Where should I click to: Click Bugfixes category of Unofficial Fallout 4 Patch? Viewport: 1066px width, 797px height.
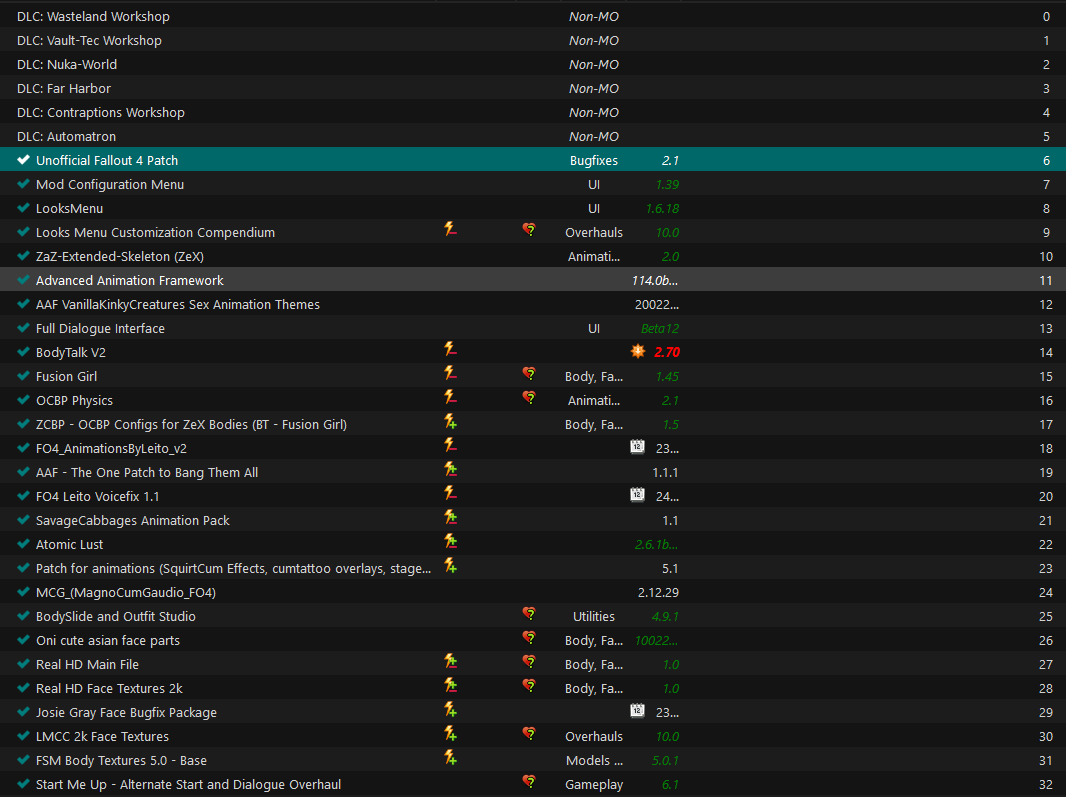click(x=594, y=160)
